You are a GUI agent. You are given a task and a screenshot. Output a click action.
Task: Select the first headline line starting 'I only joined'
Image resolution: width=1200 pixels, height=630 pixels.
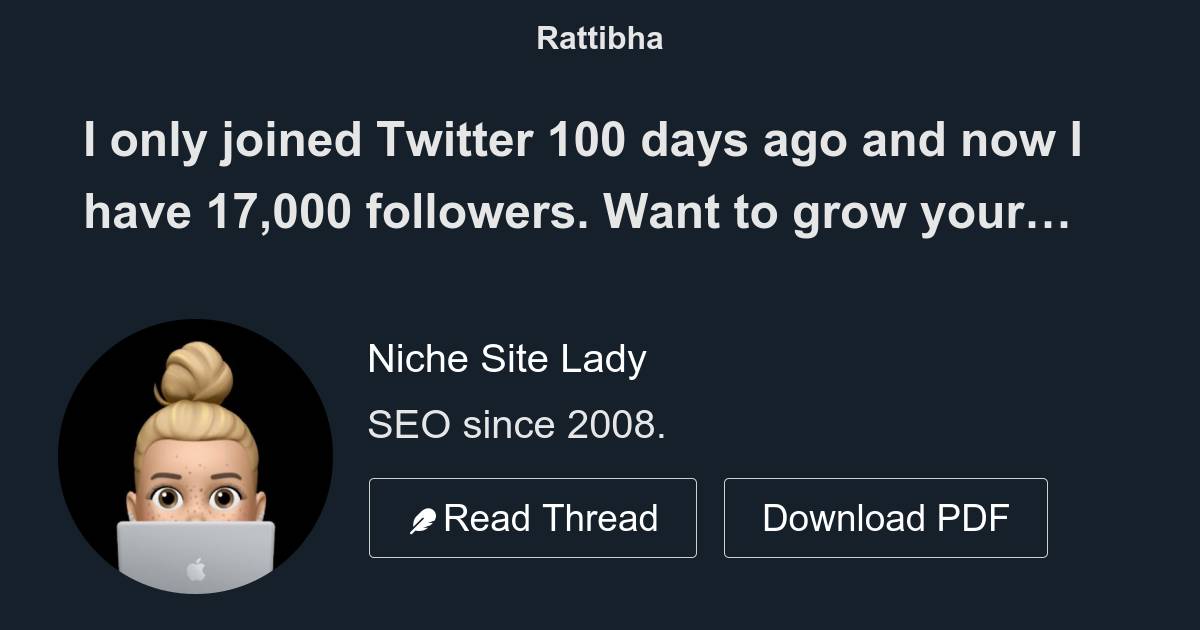(x=585, y=141)
